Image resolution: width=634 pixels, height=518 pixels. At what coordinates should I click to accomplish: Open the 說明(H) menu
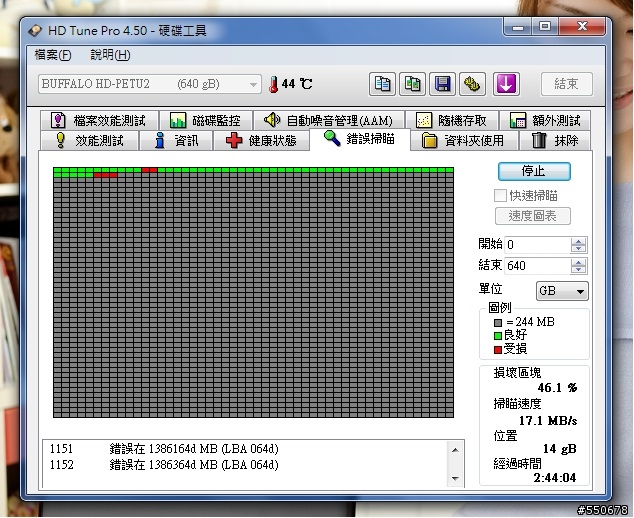pyautogui.click(x=110, y=55)
